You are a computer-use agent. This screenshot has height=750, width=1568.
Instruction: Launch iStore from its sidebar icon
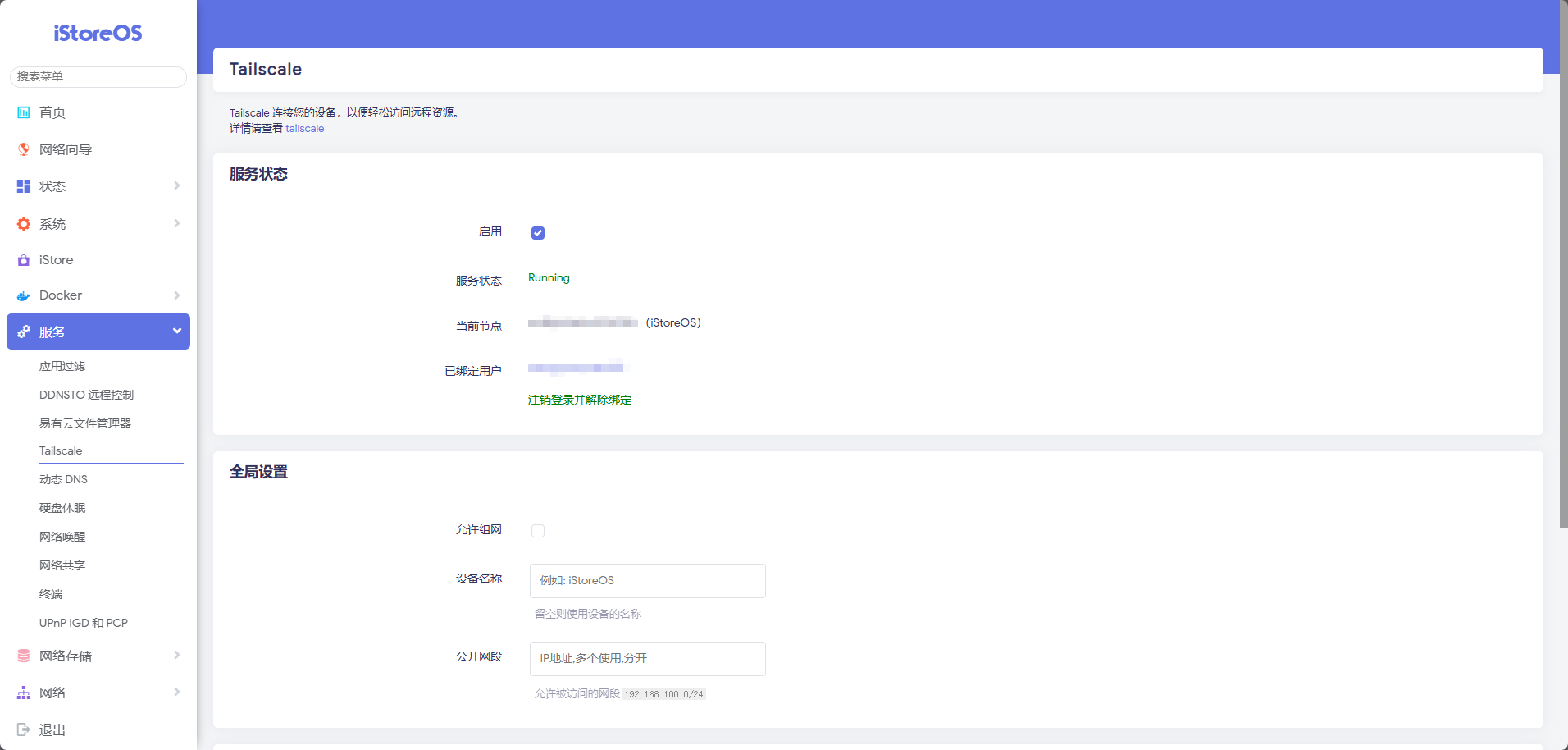coord(23,260)
